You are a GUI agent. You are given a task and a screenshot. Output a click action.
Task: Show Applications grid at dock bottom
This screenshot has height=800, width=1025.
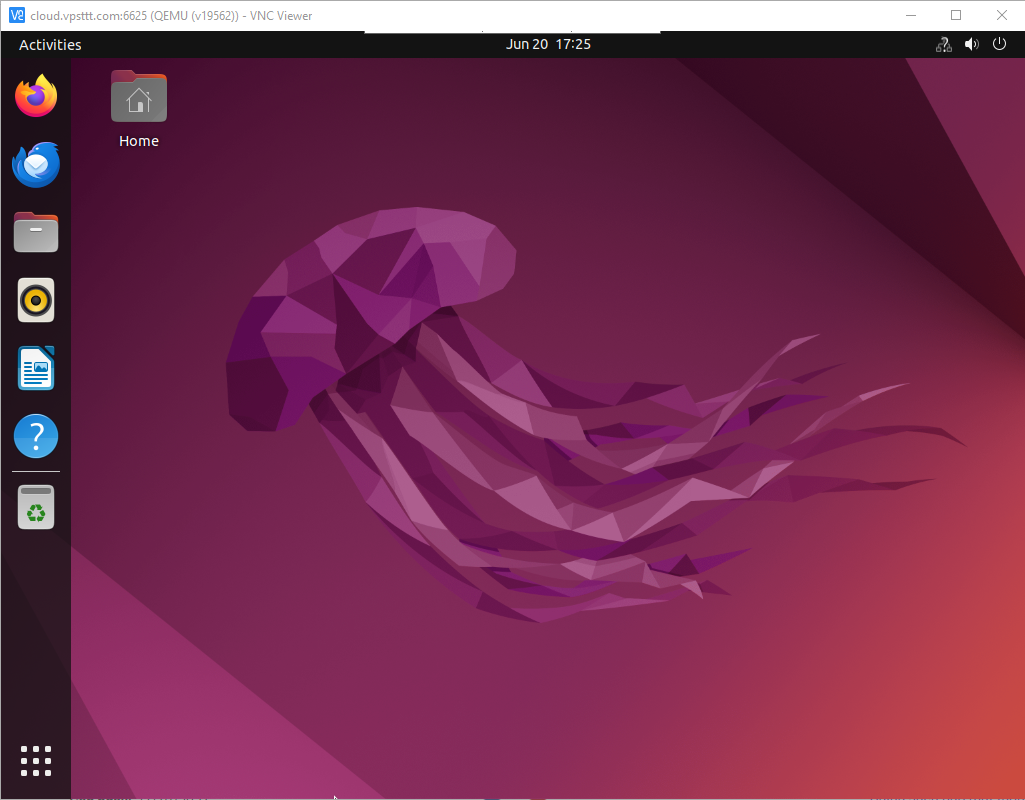tap(36, 761)
